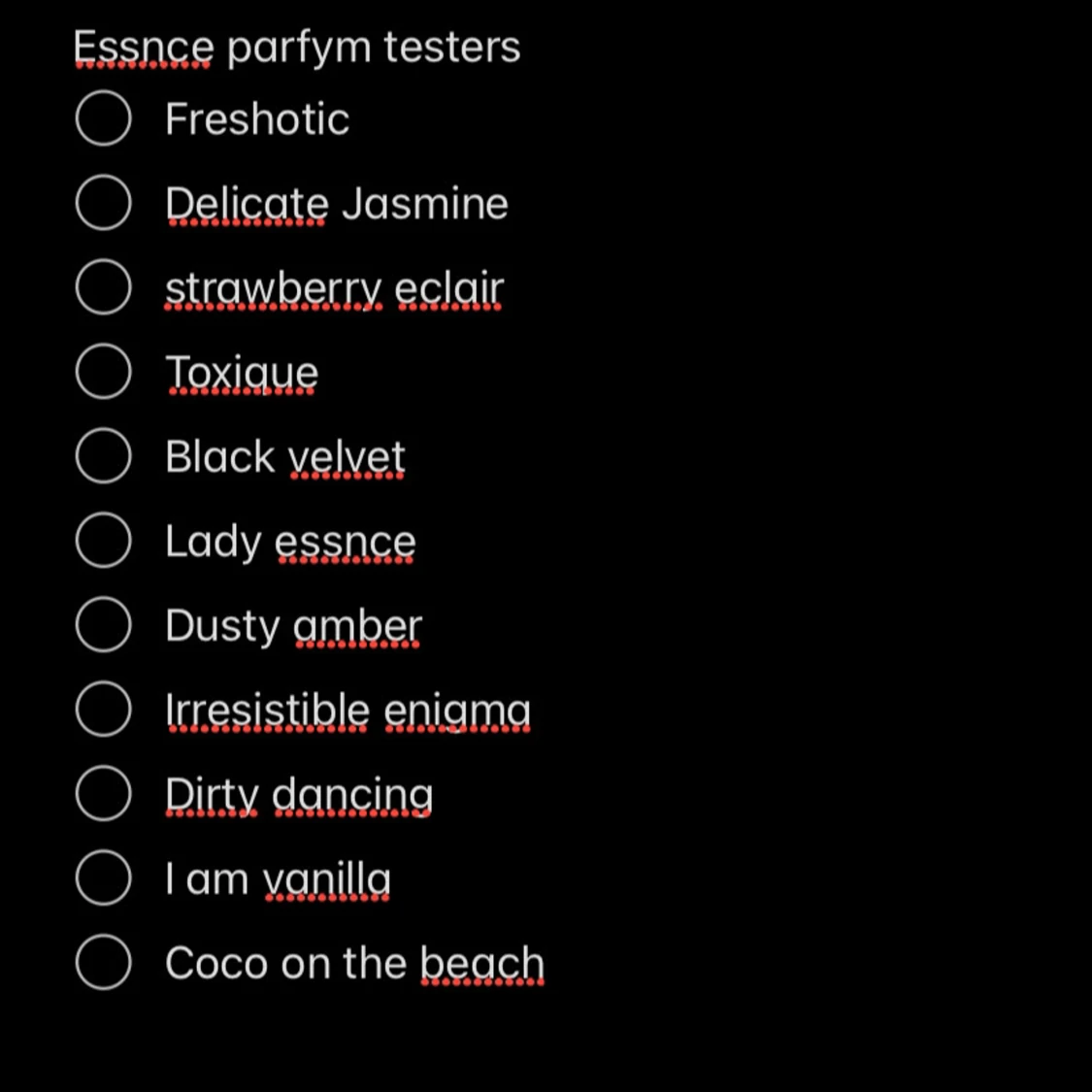
Task: Place cursor in the Freshotic text
Action: pyautogui.click(x=257, y=119)
